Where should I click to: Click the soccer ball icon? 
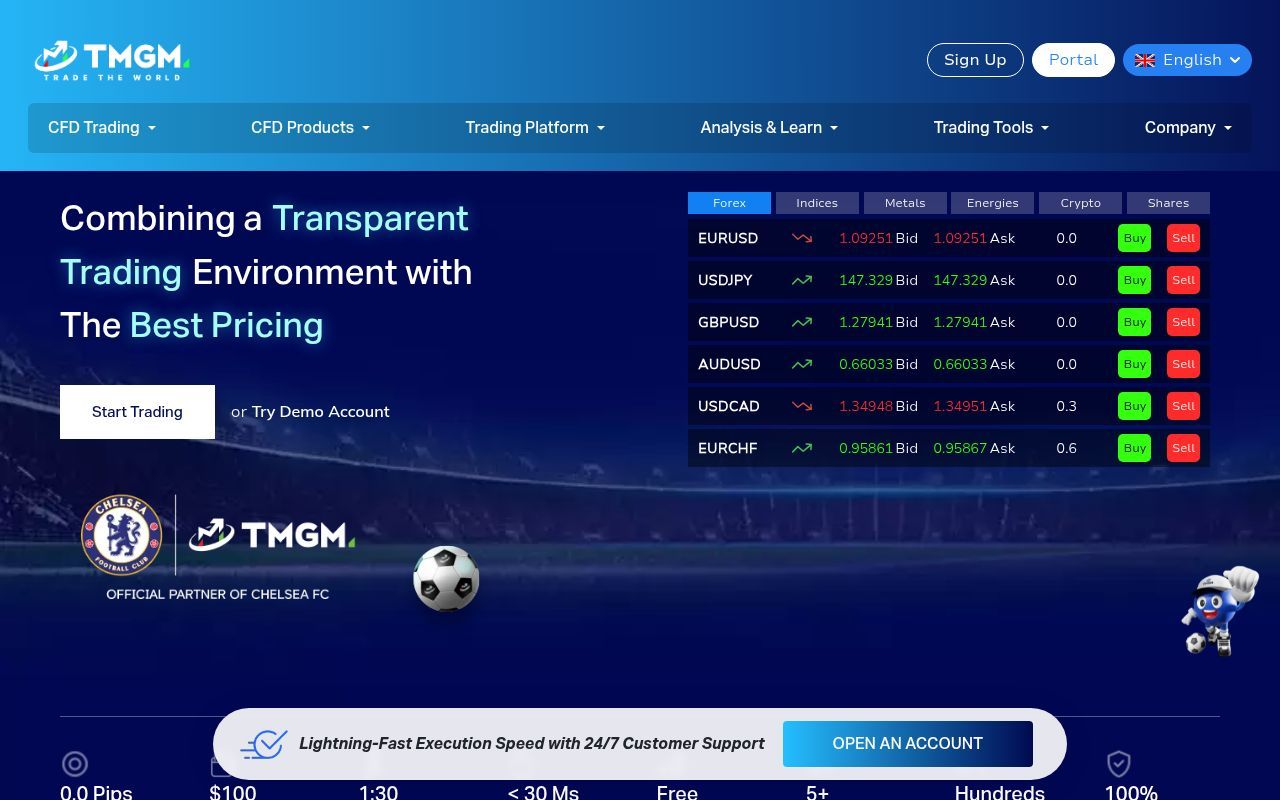(446, 578)
